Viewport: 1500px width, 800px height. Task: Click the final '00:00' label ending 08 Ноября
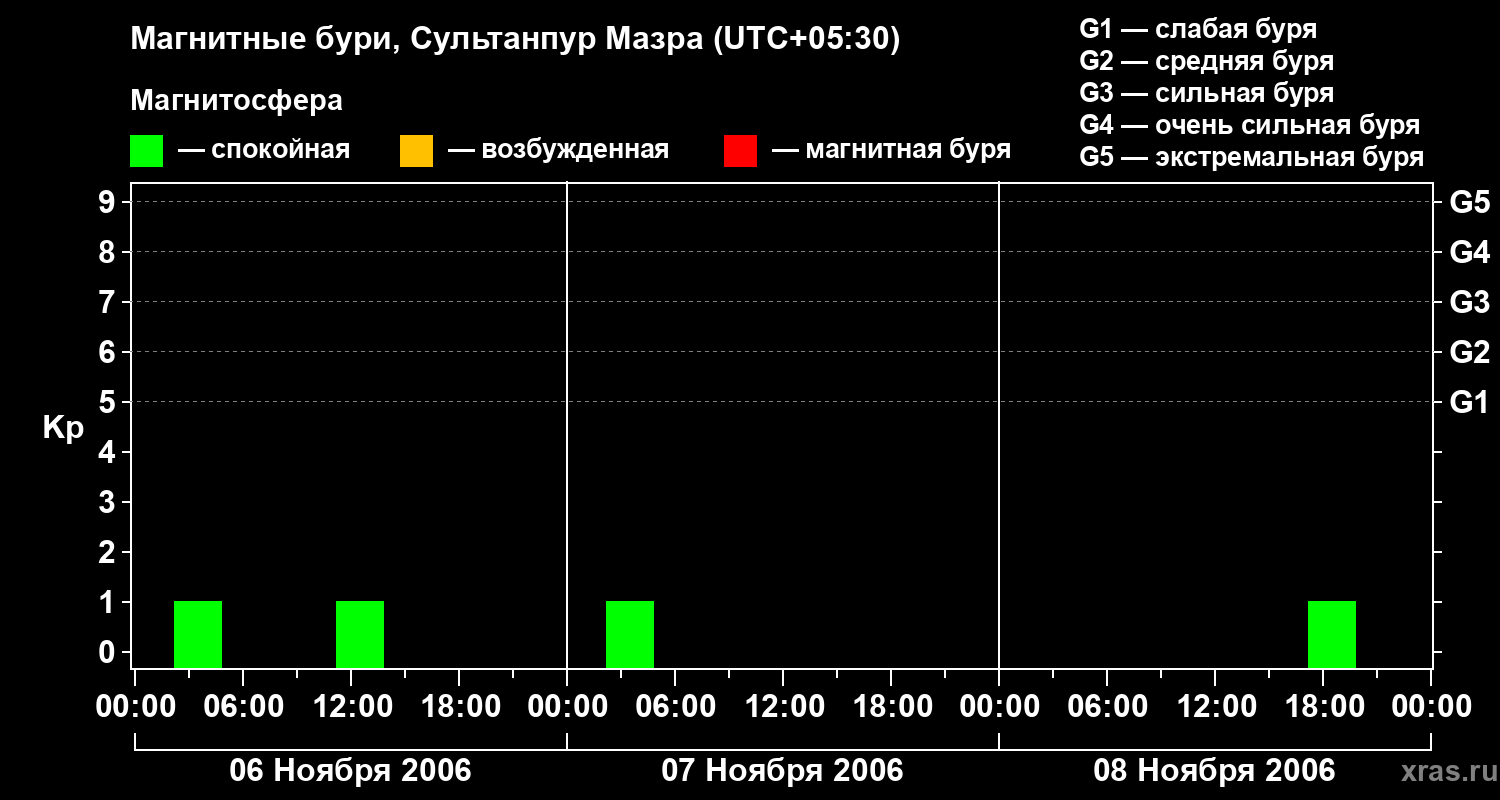point(1431,707)
